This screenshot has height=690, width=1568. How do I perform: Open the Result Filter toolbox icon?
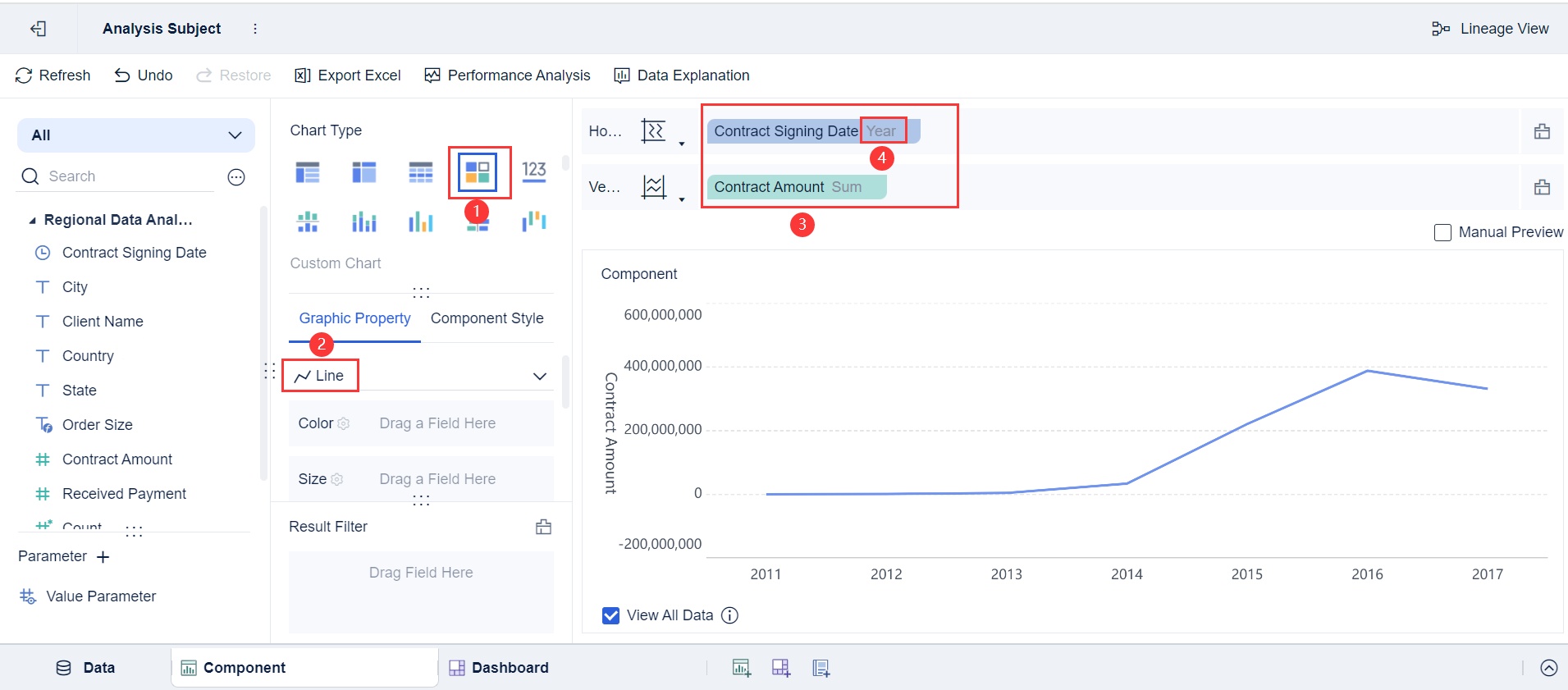pos(543,527)
